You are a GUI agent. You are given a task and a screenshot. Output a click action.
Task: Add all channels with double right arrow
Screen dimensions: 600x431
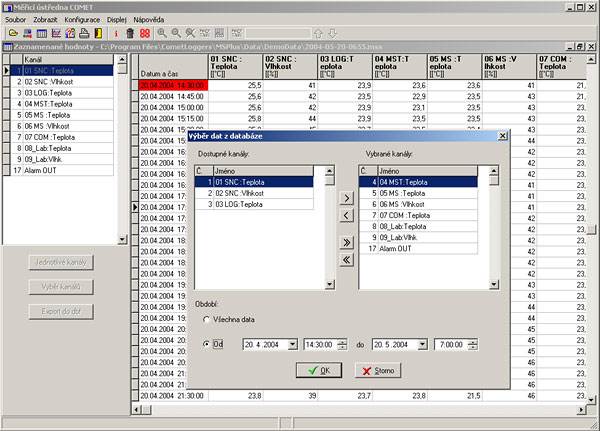point(347,242)
